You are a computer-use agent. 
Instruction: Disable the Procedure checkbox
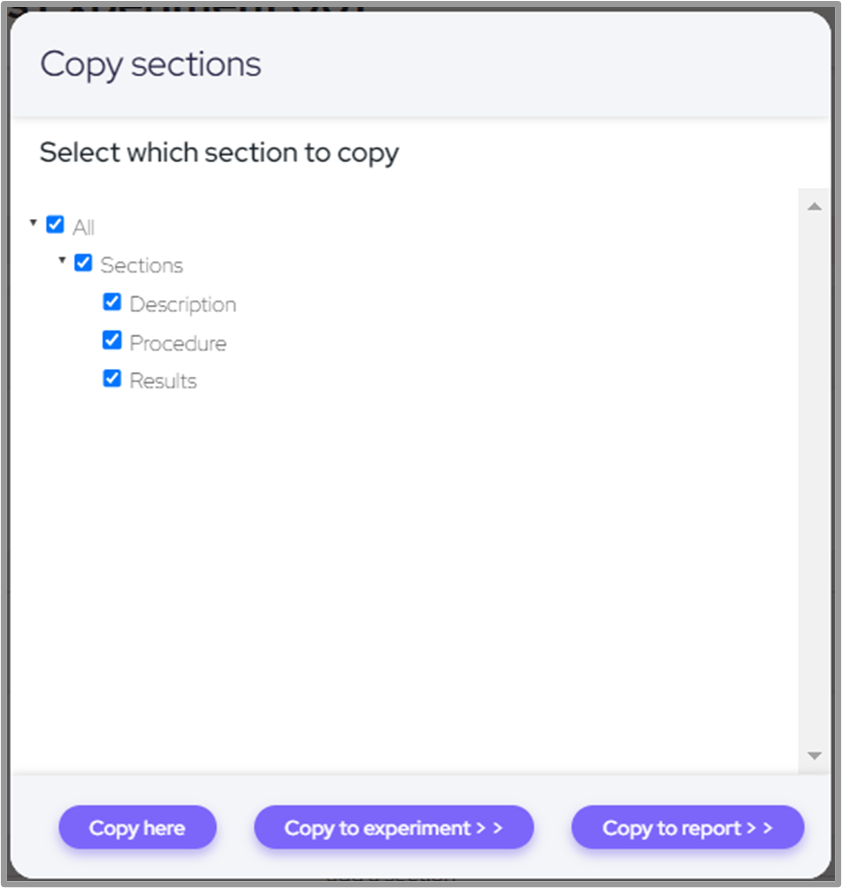click(x=112, y=341)
